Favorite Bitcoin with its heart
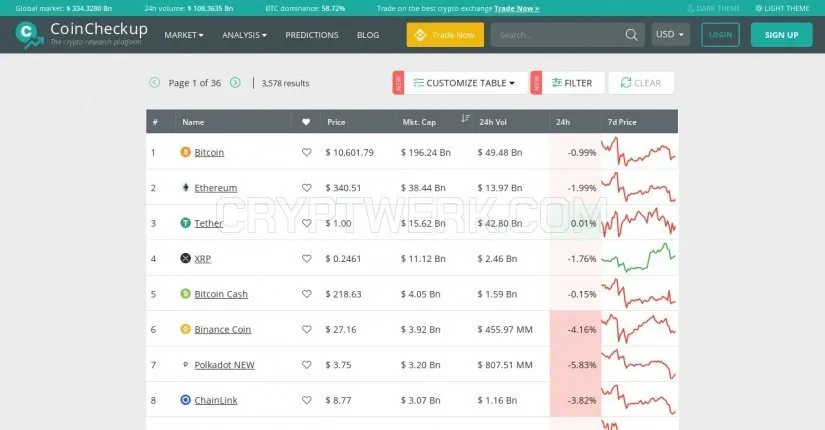The image size is (825, 430). click(307, 153)
